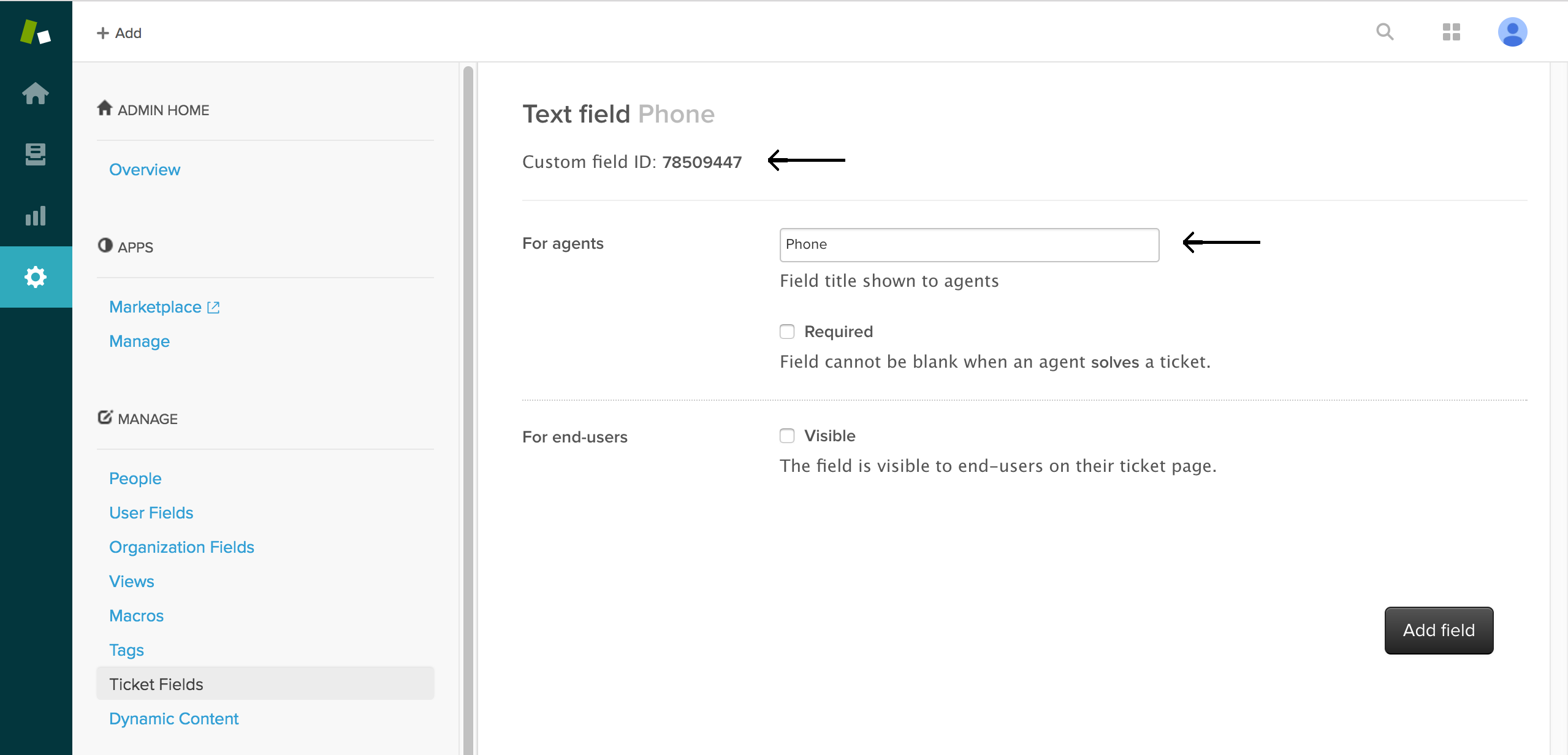The height and width of the screenshot is (755, 1568).
Task: Enable the Required checkbox
Action: click(787, 332)
